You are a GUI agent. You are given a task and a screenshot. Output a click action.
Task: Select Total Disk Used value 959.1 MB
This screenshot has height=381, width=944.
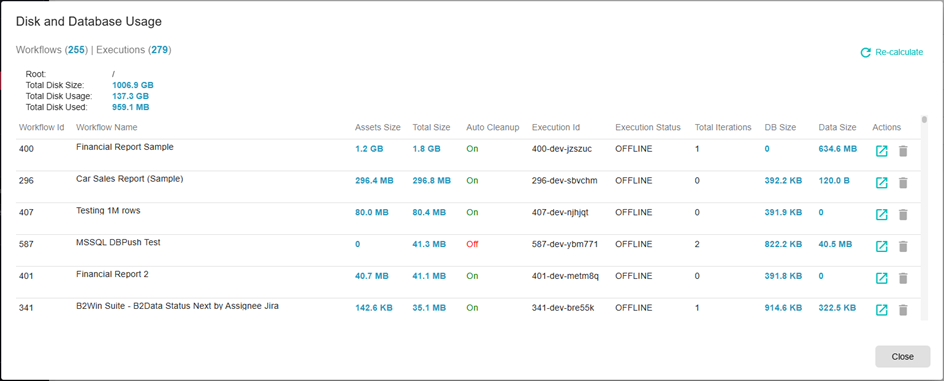coord(131,107)
